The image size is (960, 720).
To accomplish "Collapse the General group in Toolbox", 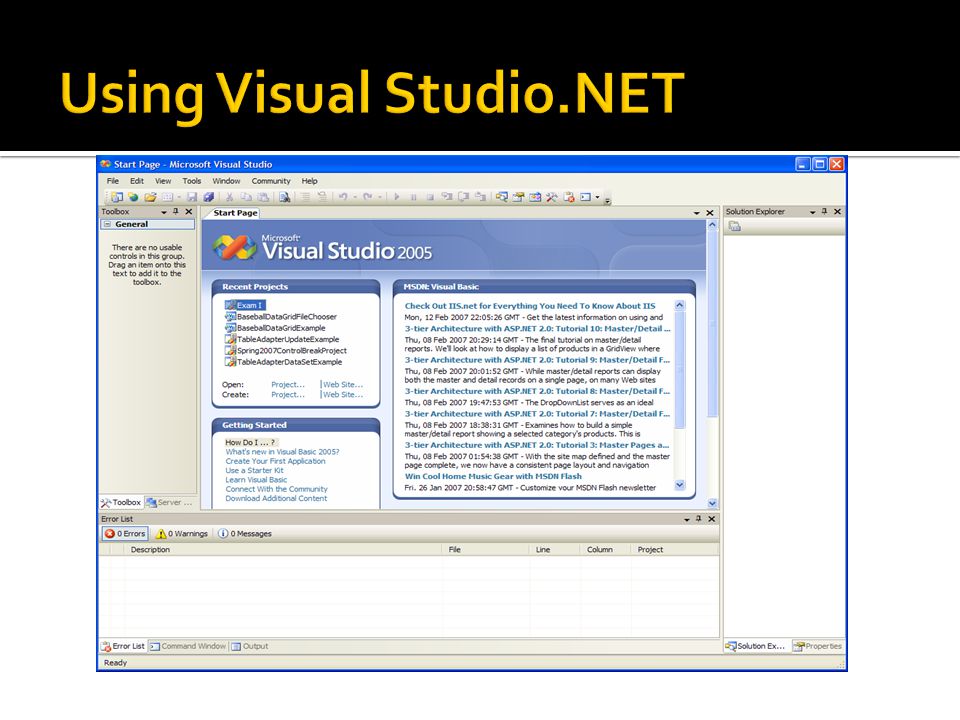I will [107, 224].
